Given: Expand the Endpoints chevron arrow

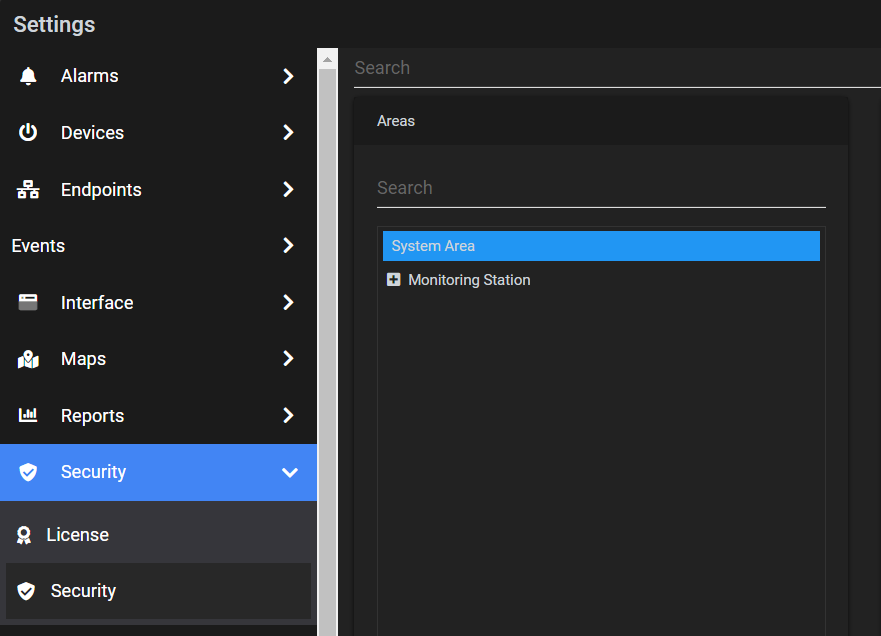Looking at the screenshot, I should (288, 189).
